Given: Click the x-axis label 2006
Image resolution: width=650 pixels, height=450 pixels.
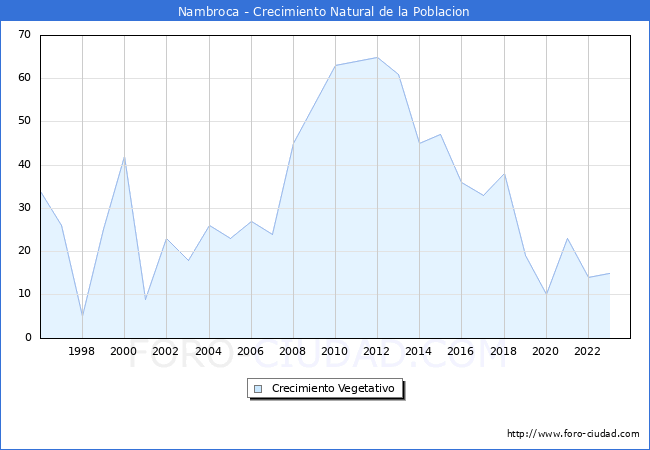Looking at the screenshot, I should tap(250, 351).
